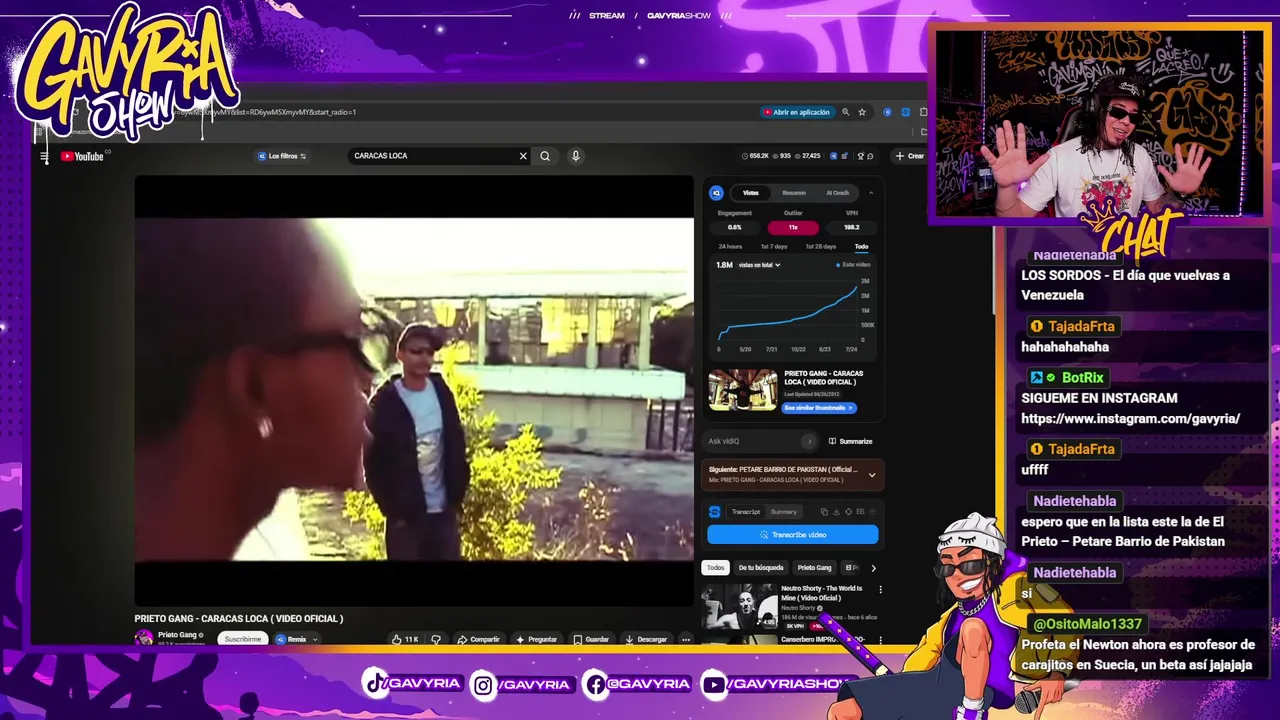Copy the transcript with the copy icon
The width and height of the screenshot is (1280, 720).
click(x=824, y=512)
